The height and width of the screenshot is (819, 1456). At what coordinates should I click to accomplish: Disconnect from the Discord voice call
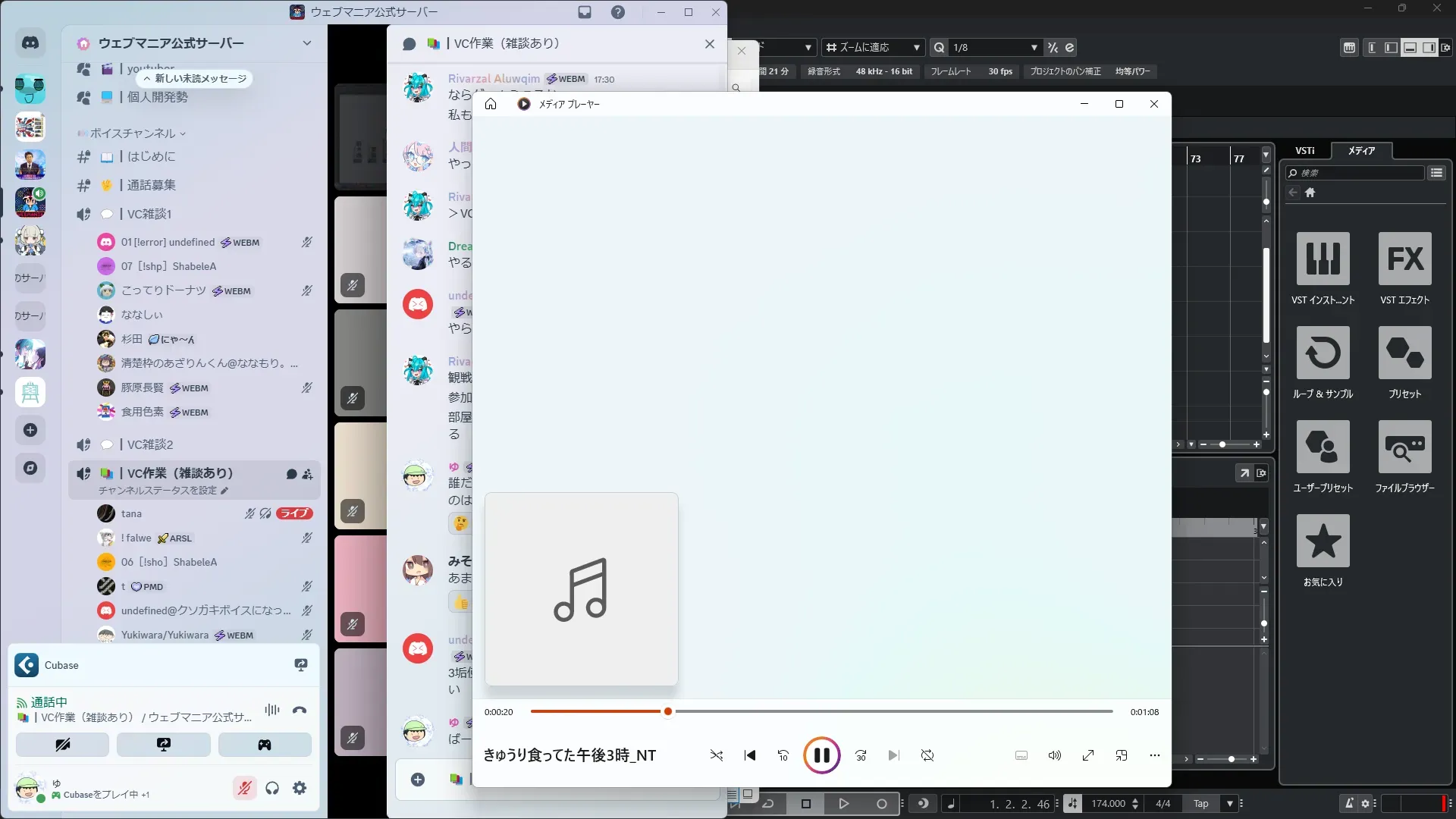point(300,711)
